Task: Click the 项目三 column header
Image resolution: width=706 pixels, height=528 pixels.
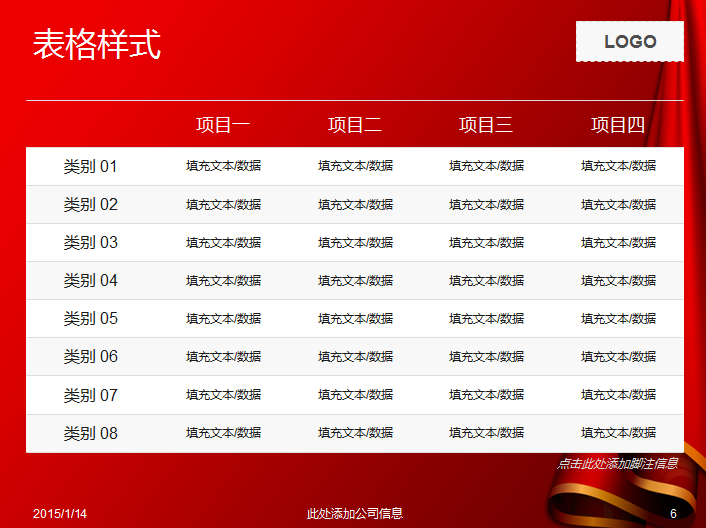Action: tap(486, 125)
